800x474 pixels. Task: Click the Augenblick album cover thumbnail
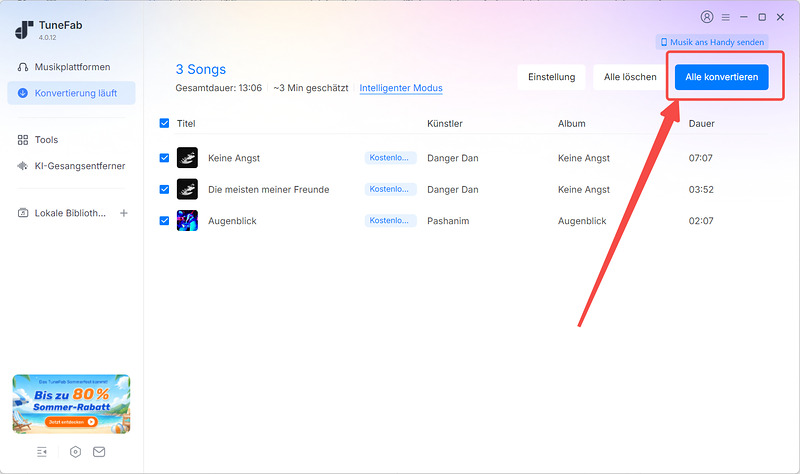(x=187, y=220)
